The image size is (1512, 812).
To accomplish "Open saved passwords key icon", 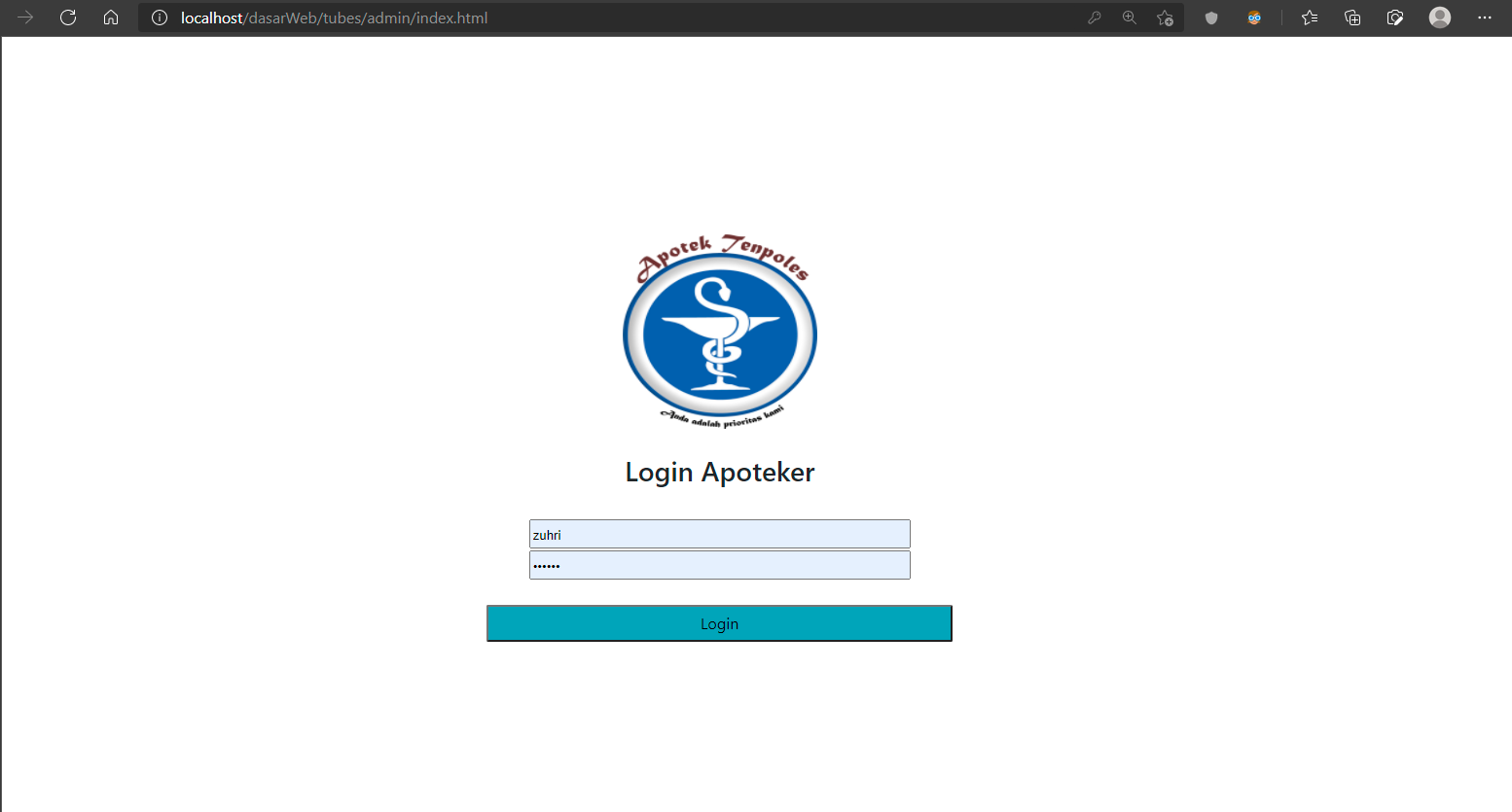I will pyautogui.click(x=1095, y=18).
